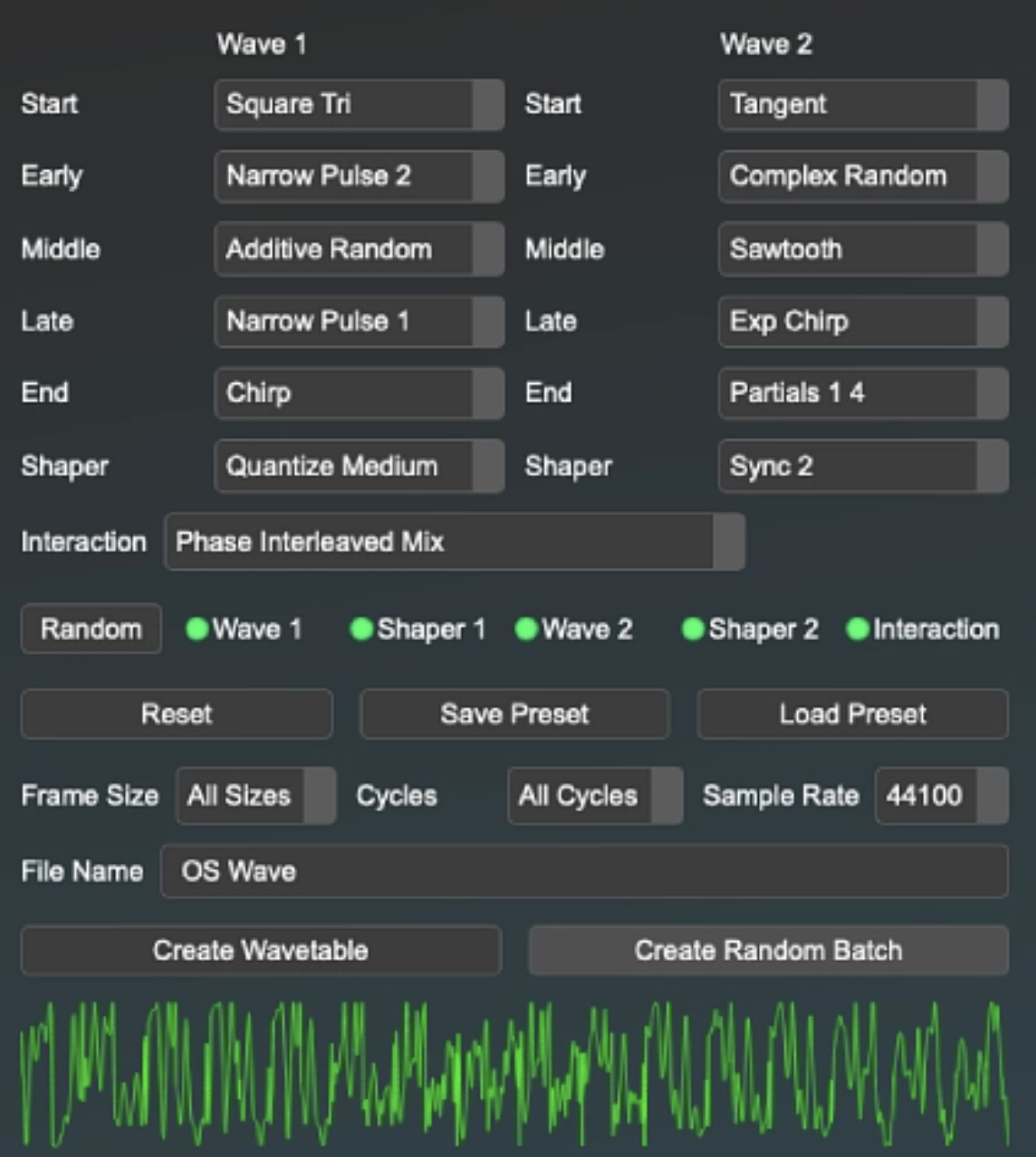Open the Wave 1 Start dropdown showing Square Tri
The width and height of the screenshot is (1036, 1157).
pos(357,104)
